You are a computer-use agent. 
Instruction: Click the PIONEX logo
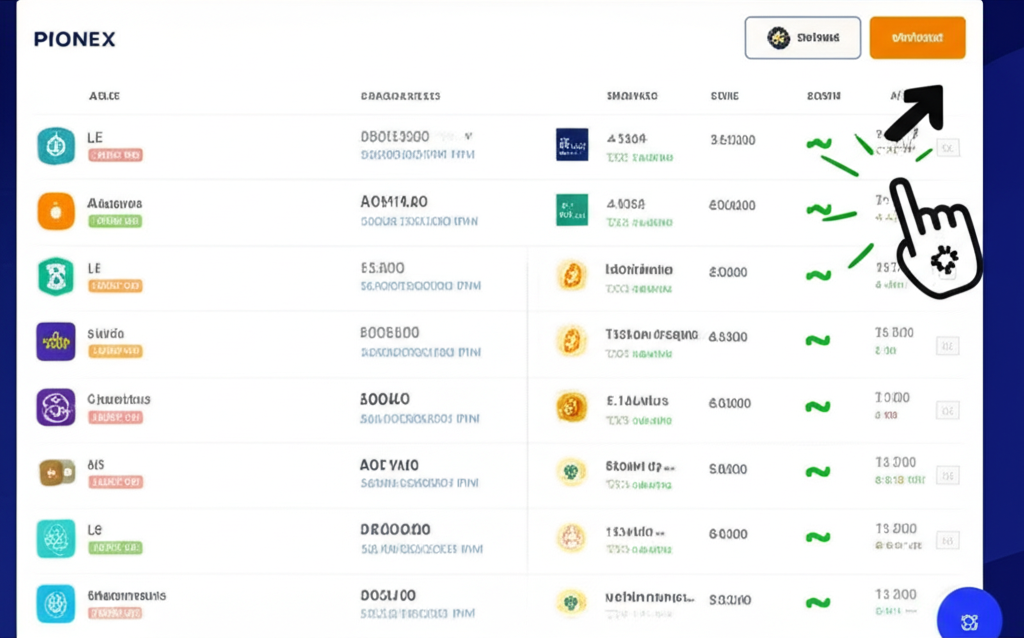tap(74, 40)
